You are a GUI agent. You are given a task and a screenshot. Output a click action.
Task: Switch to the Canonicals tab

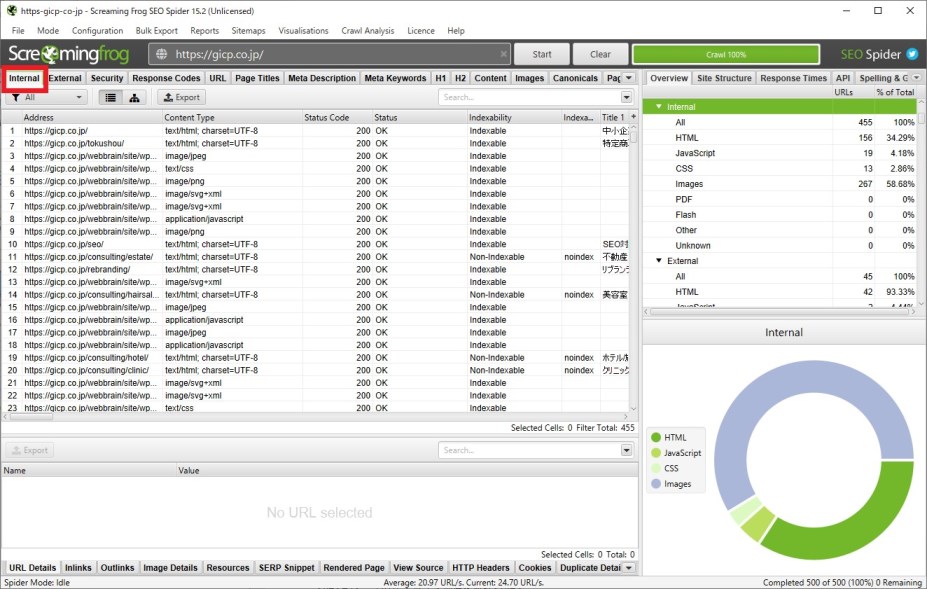tap(575, 78)
